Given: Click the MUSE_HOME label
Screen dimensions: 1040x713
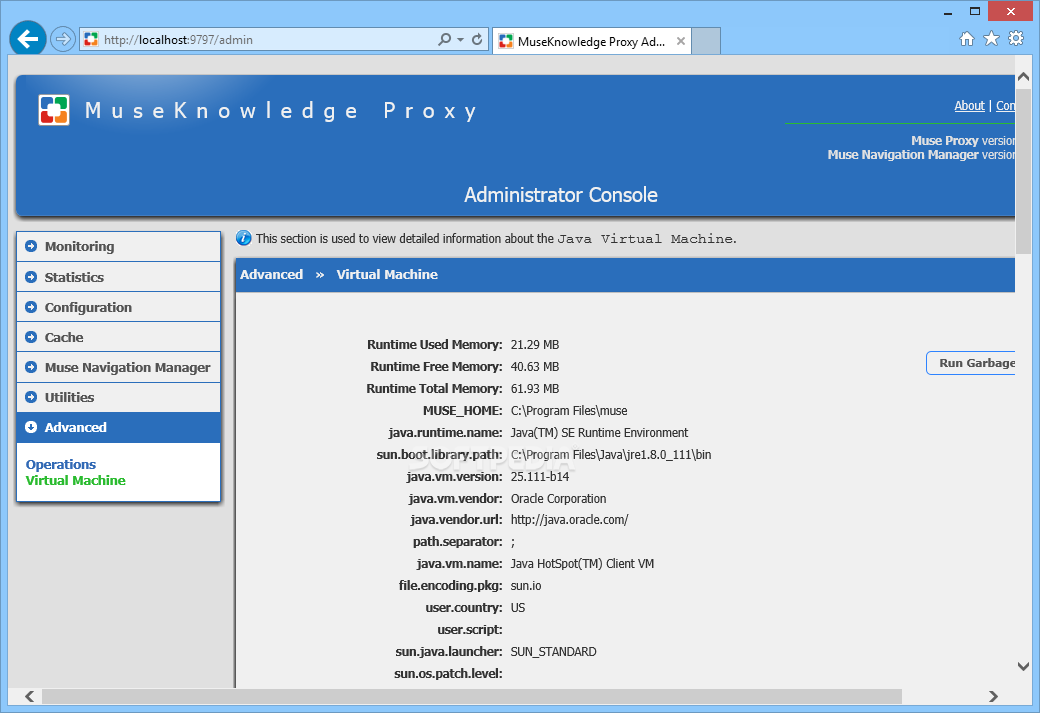Looking at the screenshot, I should 462,411.
